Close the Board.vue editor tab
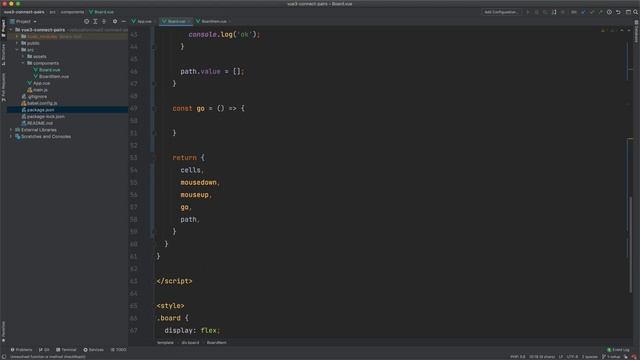This screenshot has height=360, width=640. point(189,21)
